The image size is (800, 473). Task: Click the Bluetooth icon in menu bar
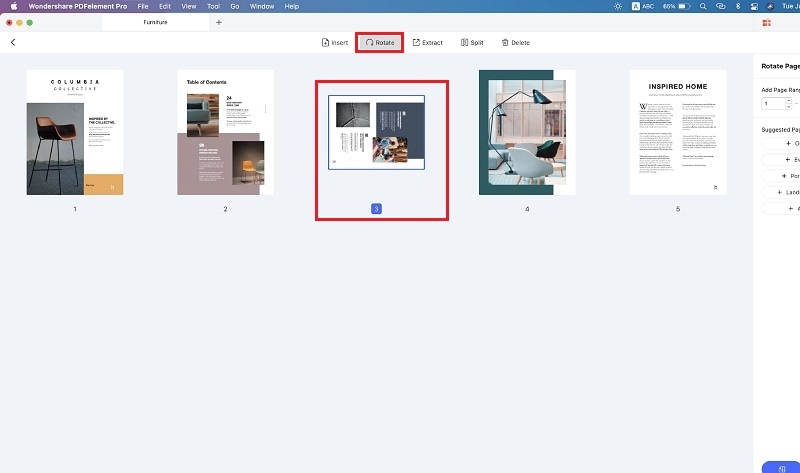pyautogui.click(x=738, y=6)
